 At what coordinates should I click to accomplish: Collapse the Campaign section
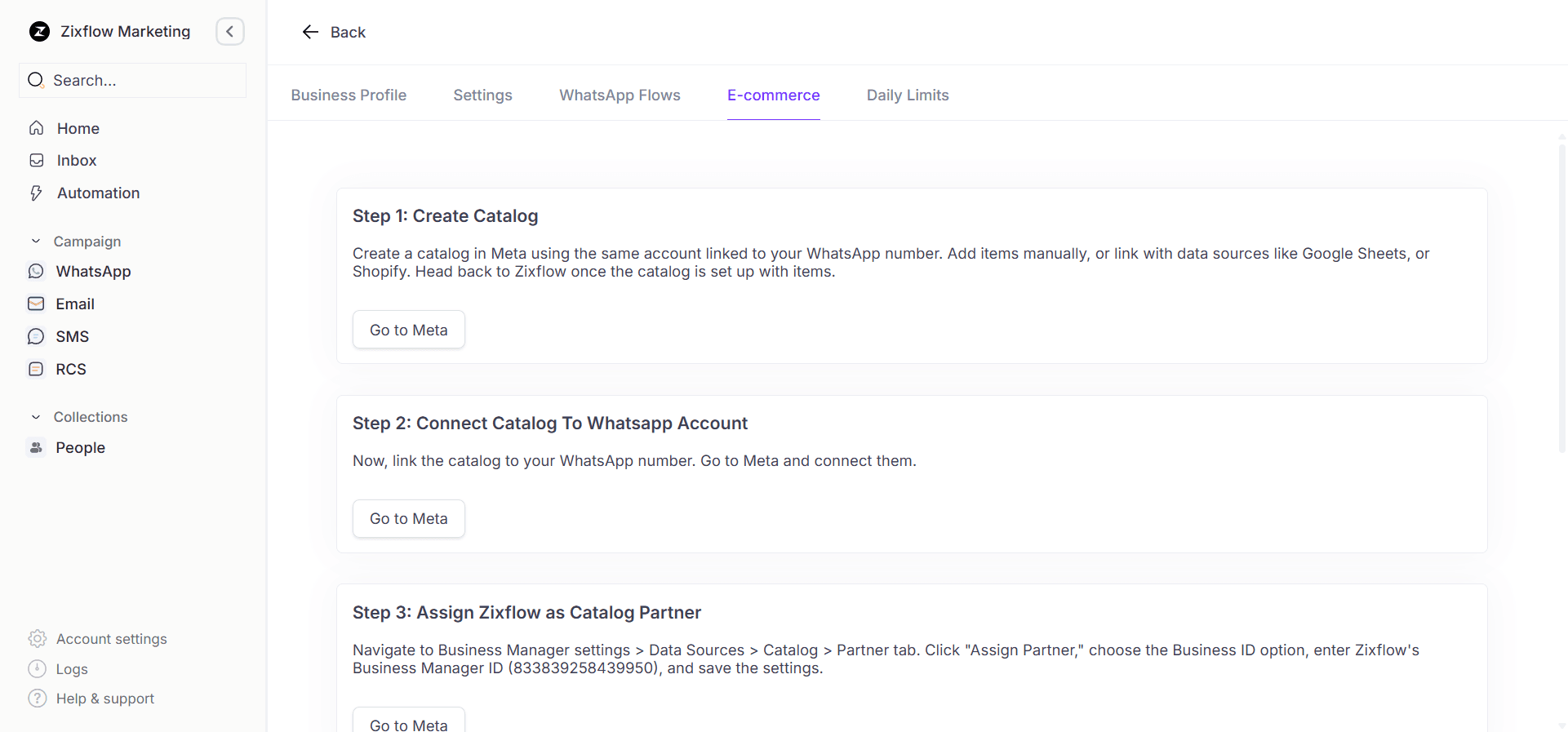pyautogui.click(x=36, y=242)
